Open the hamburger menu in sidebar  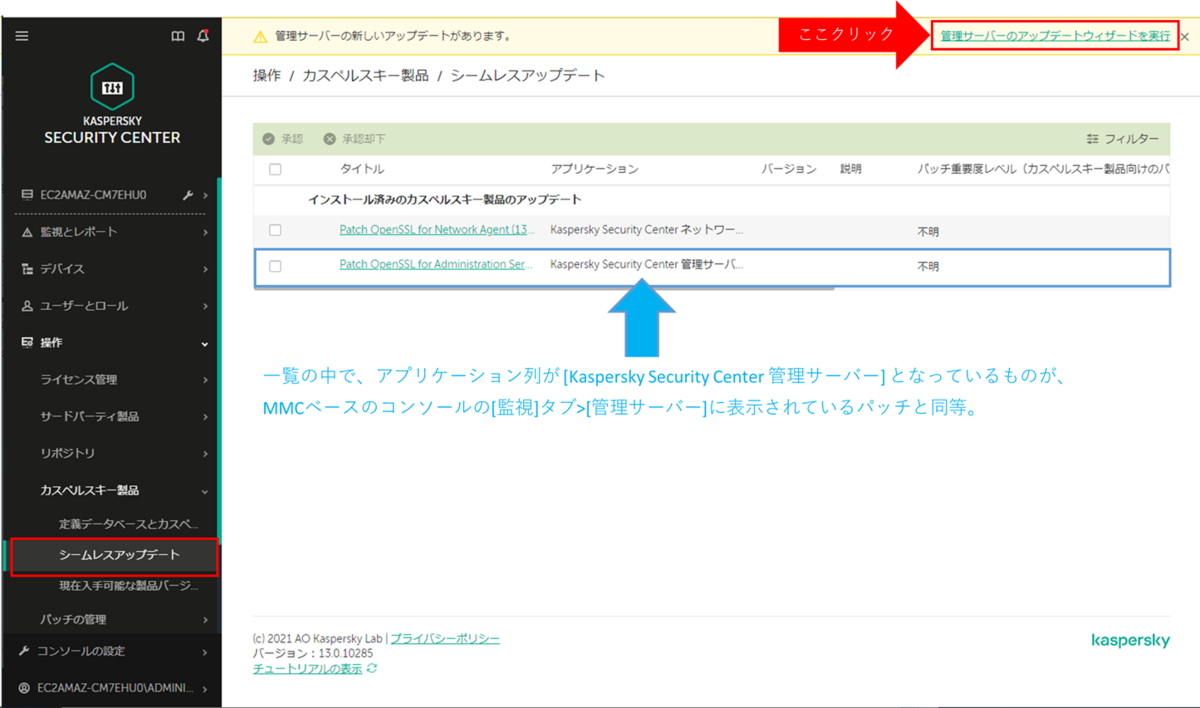point(22,36)
